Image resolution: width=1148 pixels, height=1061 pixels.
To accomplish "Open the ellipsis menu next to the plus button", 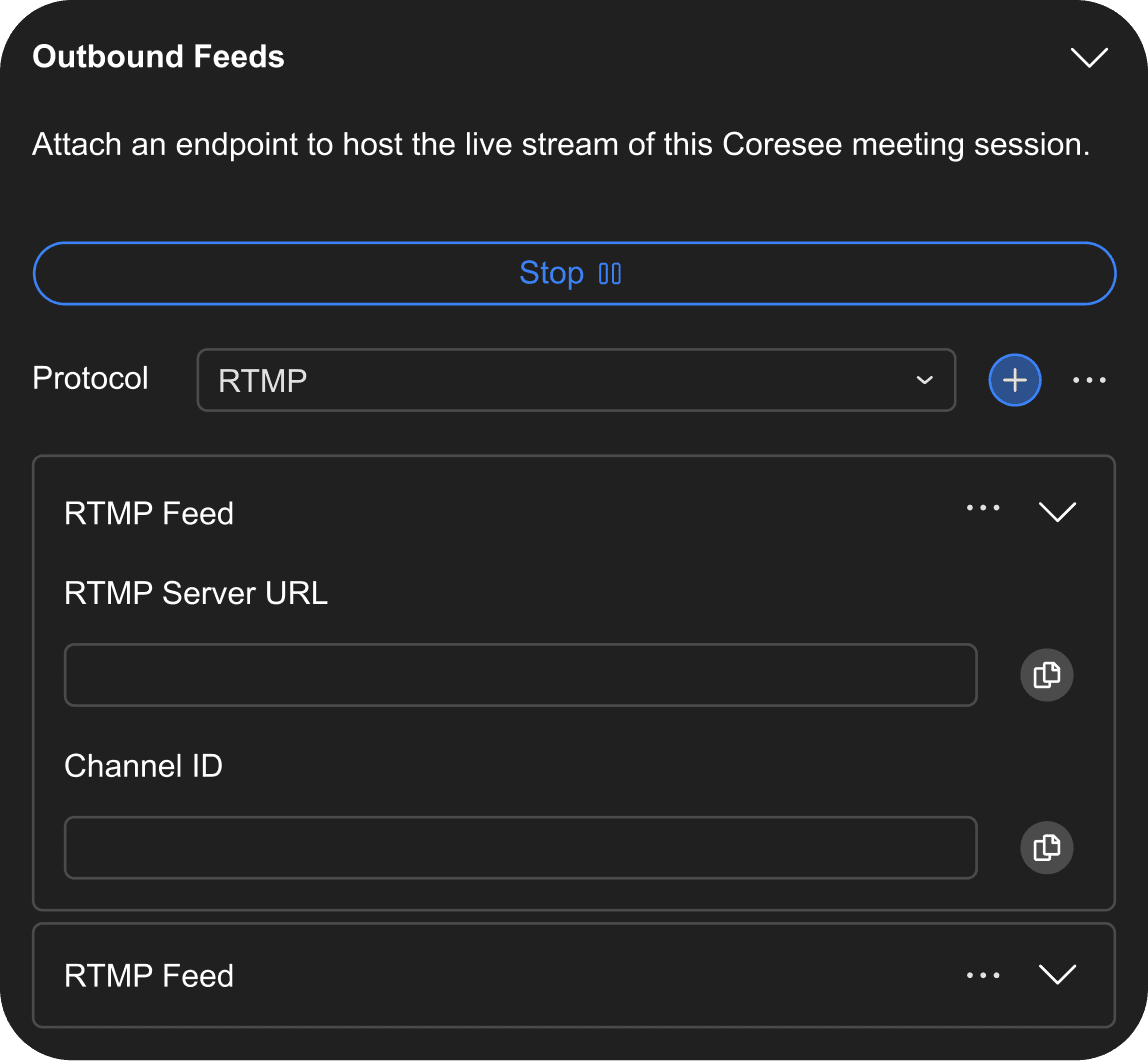I will coord(1089,380).
